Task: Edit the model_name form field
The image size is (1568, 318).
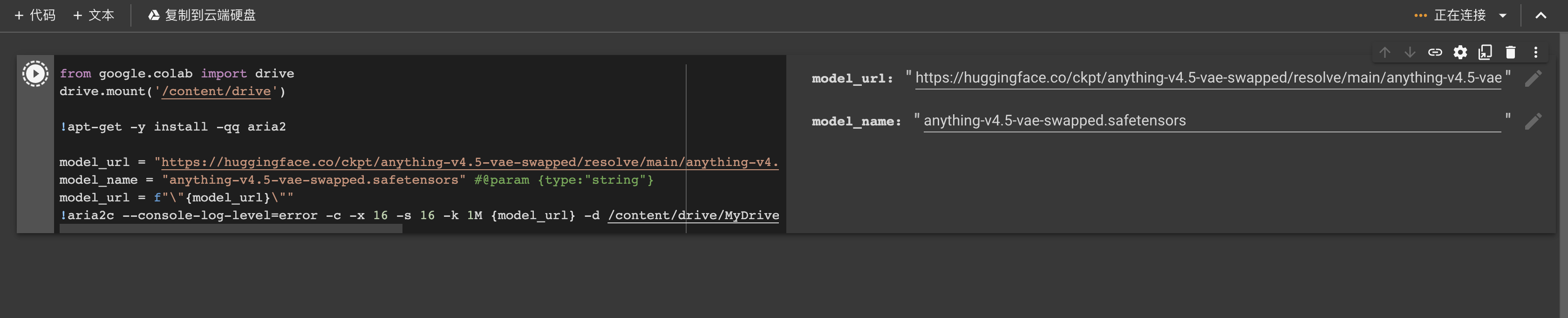Action: 1212,121
